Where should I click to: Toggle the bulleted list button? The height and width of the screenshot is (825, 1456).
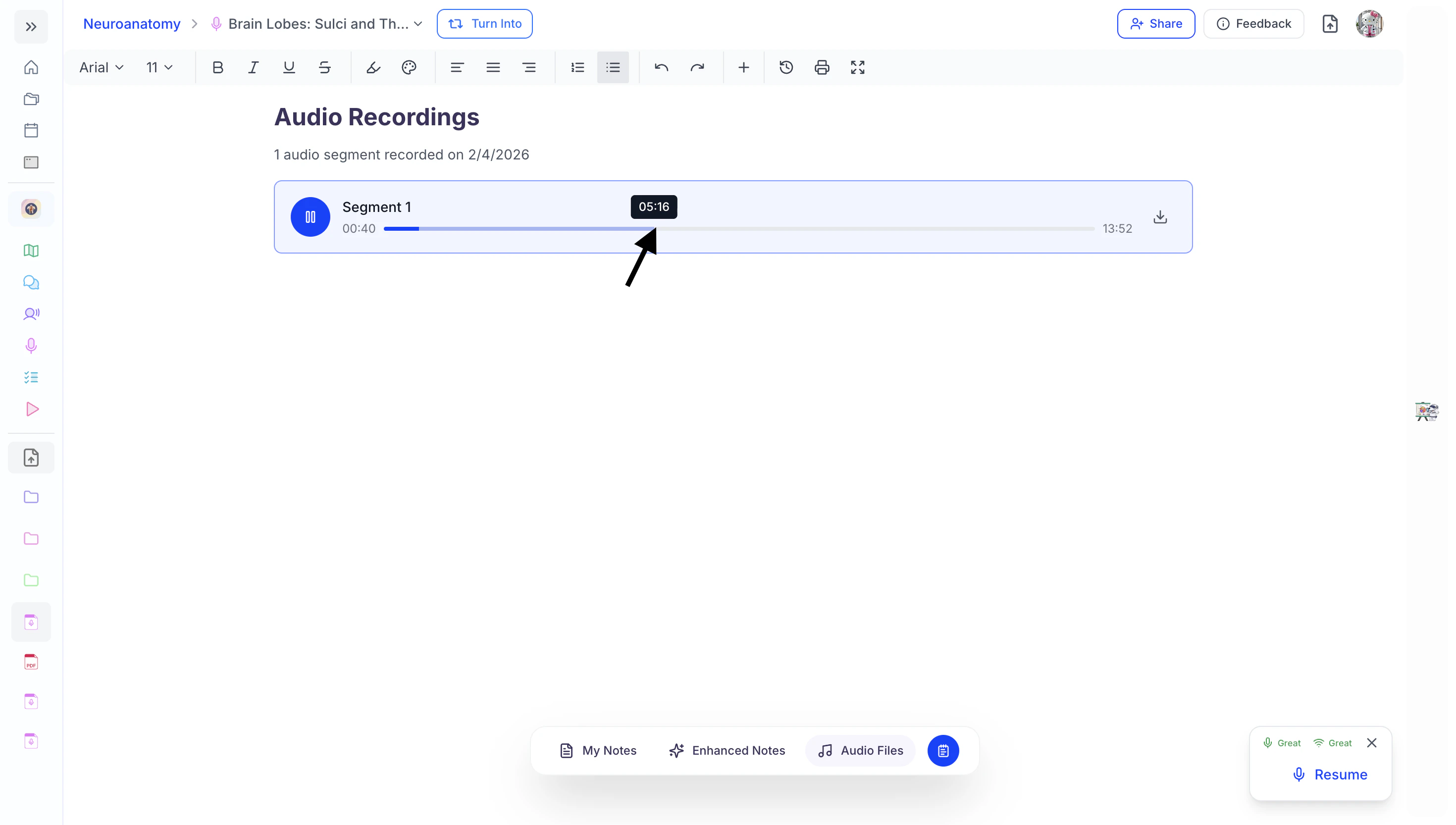(x=613, y=67)
